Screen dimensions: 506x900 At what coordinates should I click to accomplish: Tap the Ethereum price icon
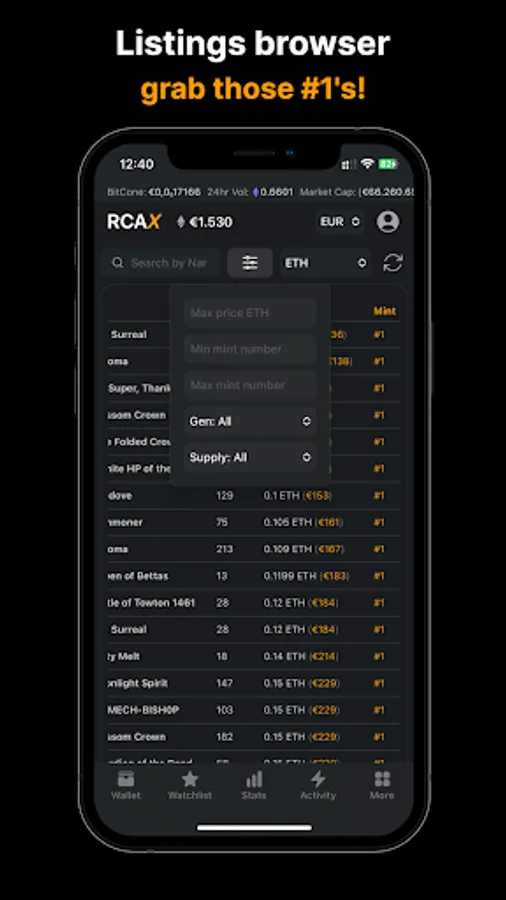[x=181, y=222]
